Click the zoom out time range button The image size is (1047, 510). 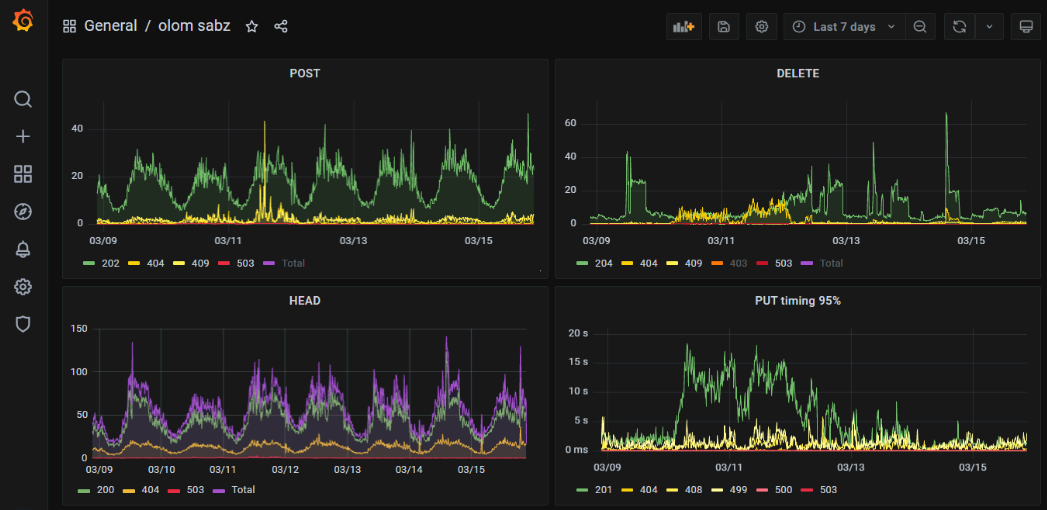pos(920,27)
